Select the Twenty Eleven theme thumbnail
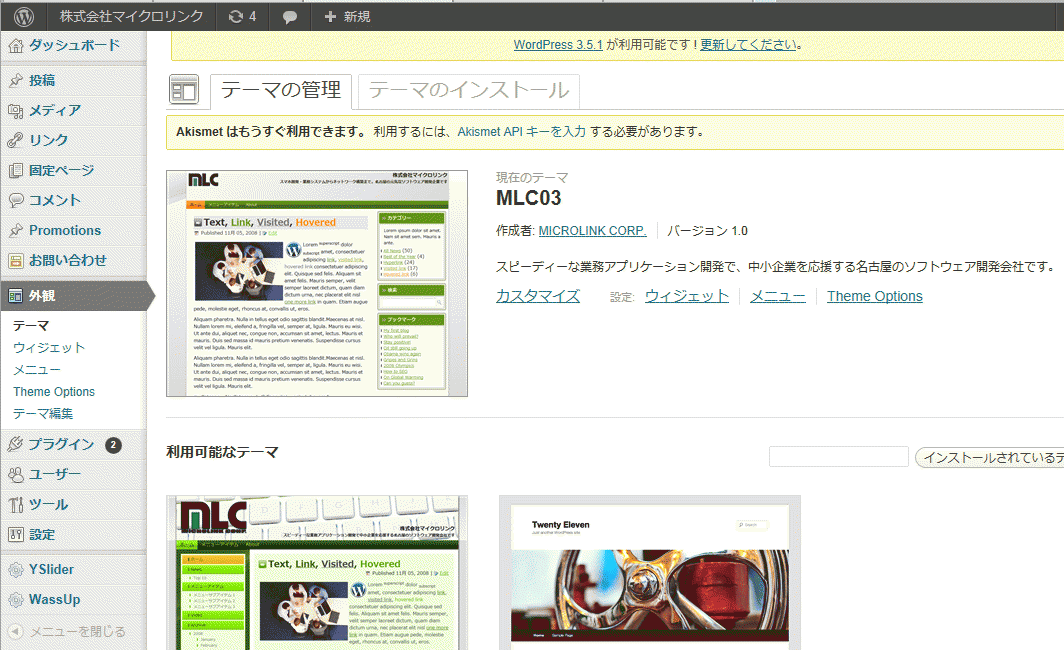Image resolution: width=1064 pixels, height=650 pixels. pyautogui.click(x=649, y=574)
